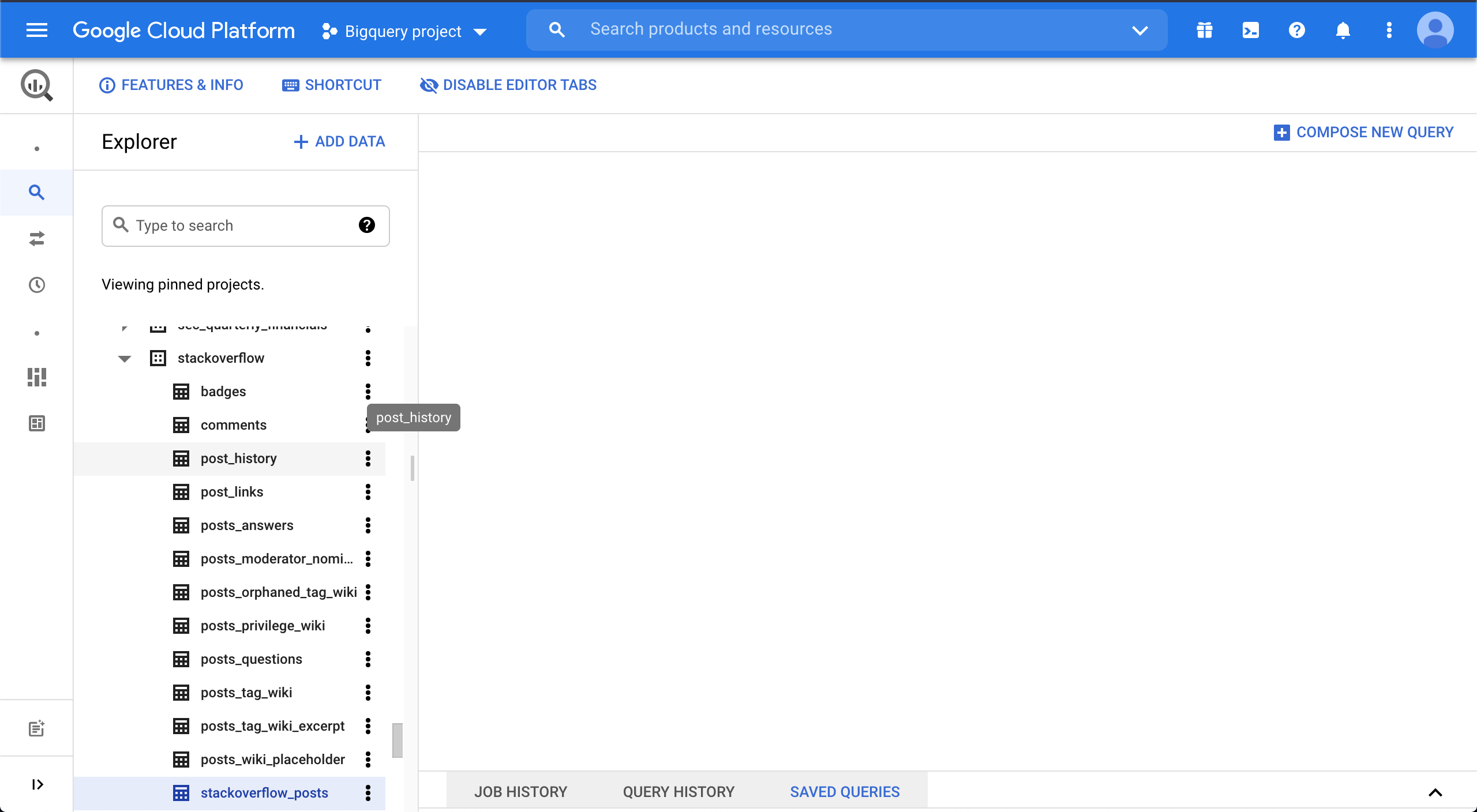
Task: Open actions menu for posts_answers
Action: (x=368, y=525)
